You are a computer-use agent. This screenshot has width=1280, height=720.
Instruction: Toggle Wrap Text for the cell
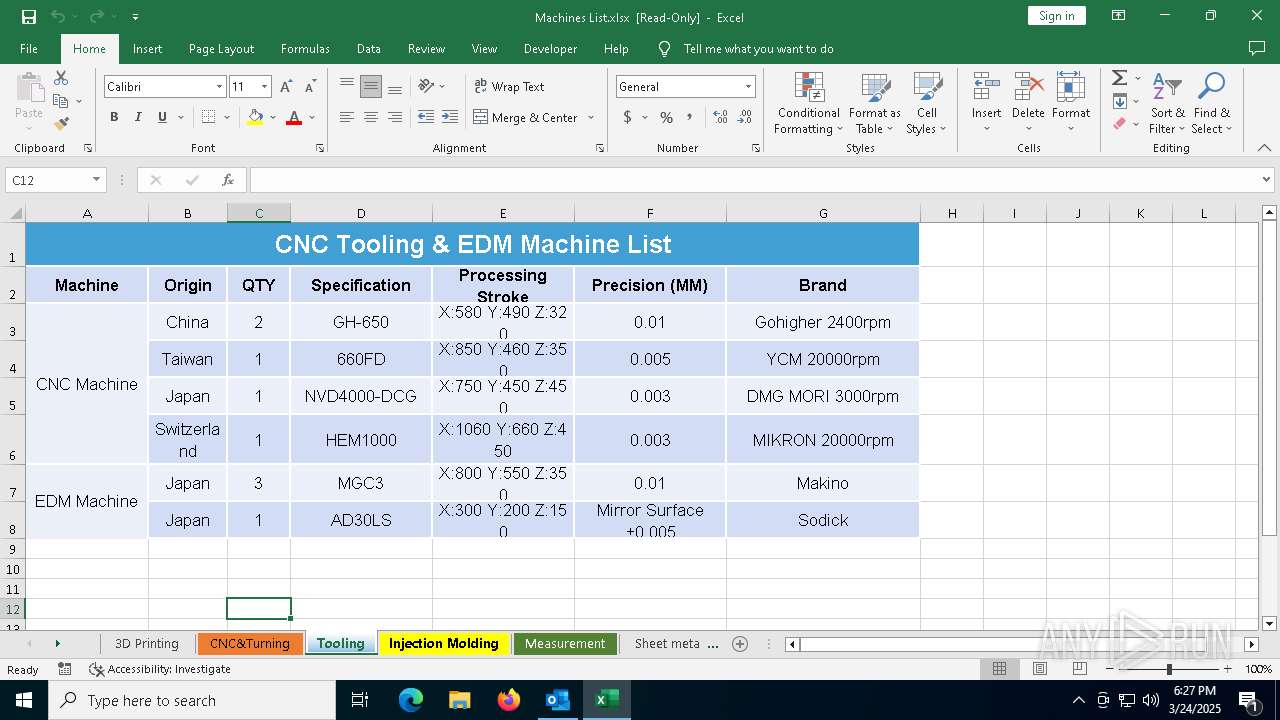[510, 87]
